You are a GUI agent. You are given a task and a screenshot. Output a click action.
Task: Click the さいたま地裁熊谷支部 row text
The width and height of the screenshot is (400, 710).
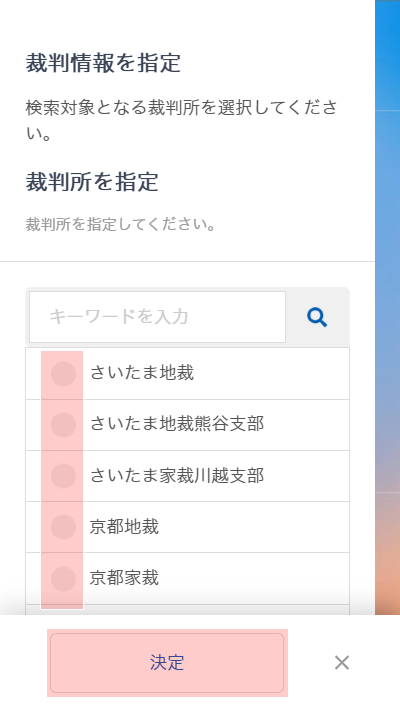tap(177, 424)
